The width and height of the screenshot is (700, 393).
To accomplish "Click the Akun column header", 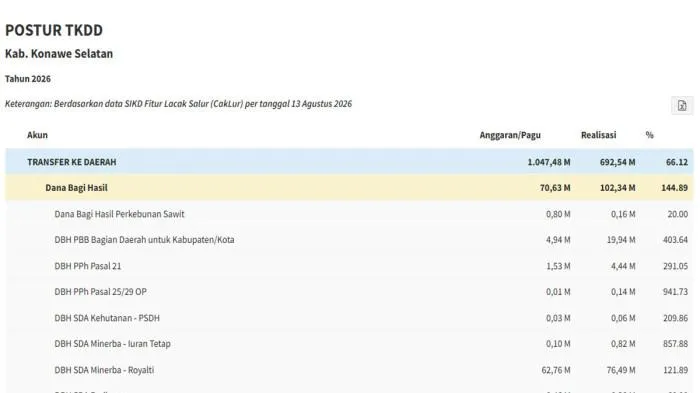I will pos(37,135).
